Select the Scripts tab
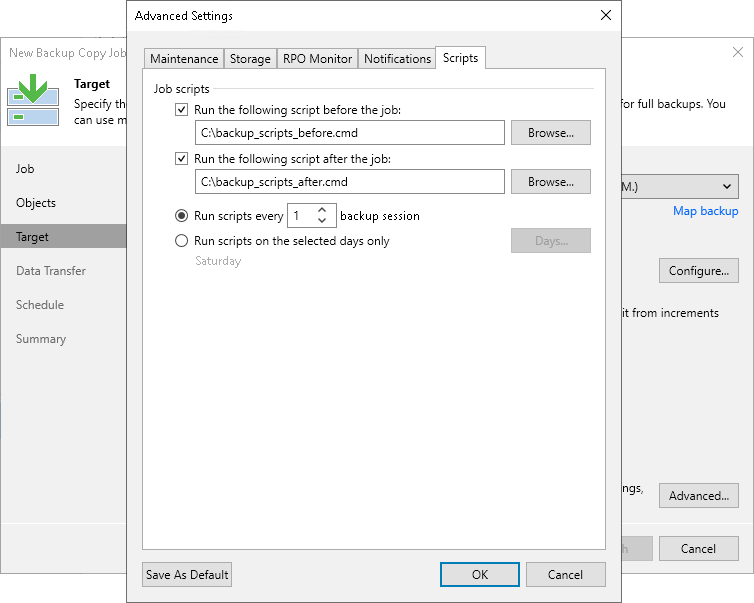The width and height of the screenshot is (754, 603). point(460,58)
